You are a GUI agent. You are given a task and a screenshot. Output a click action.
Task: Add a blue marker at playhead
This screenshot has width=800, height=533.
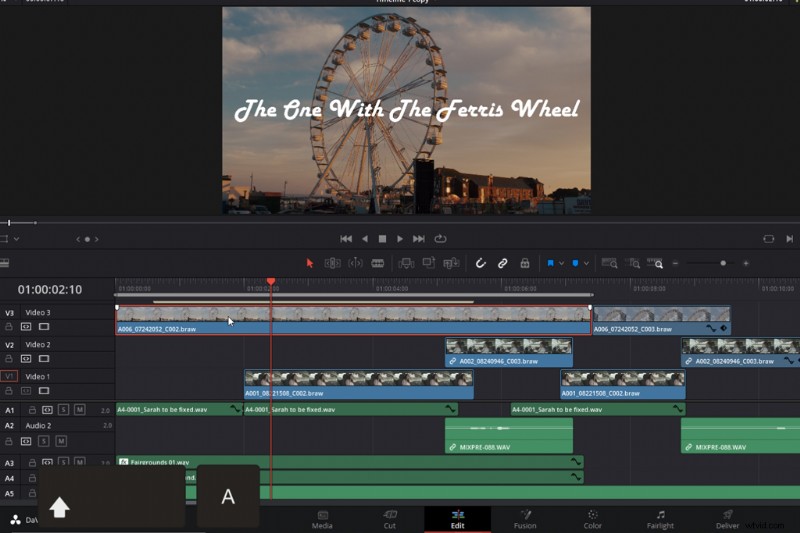[576, 263]
